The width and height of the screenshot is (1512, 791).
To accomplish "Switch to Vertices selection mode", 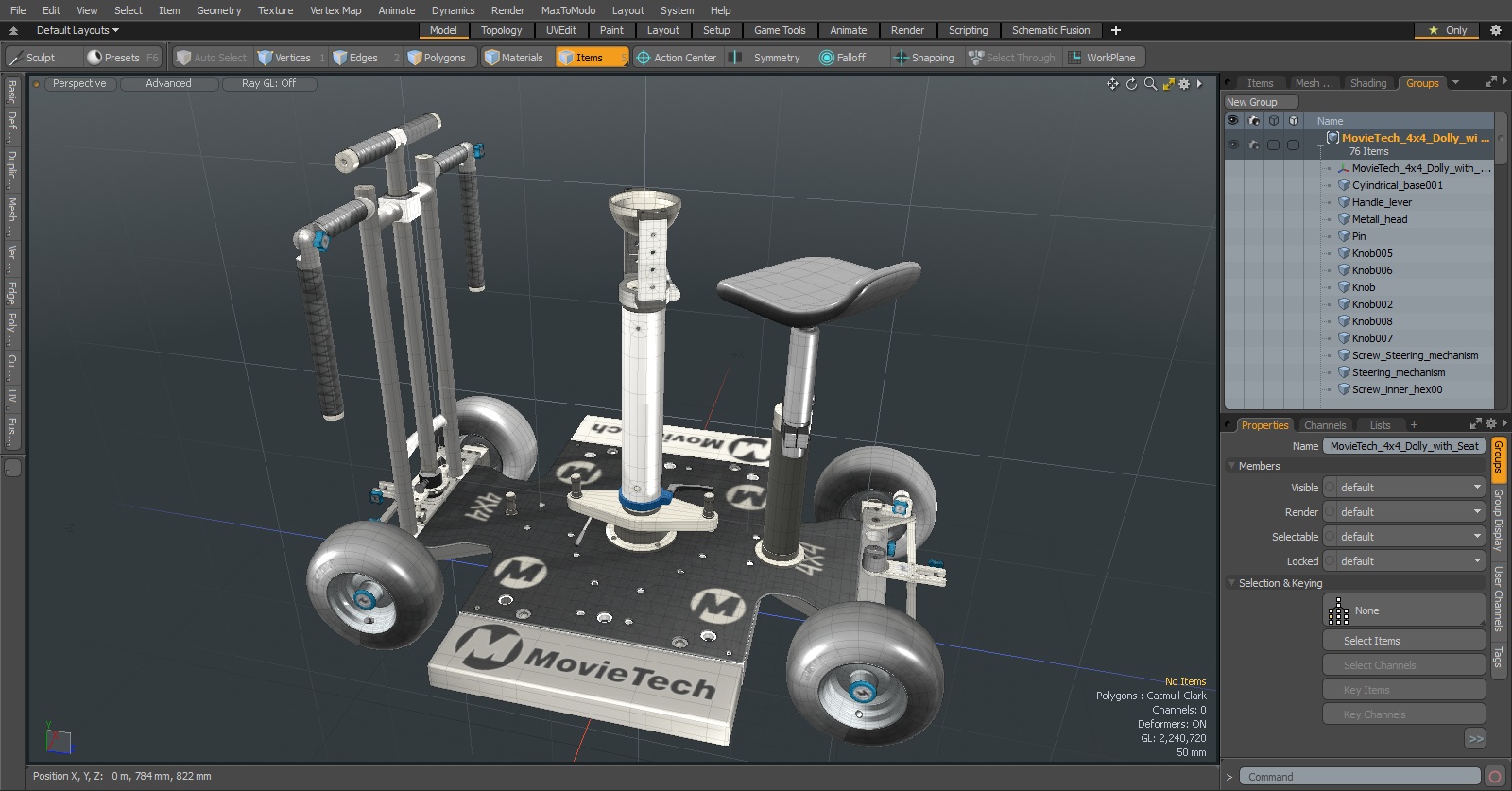I will click(x=291, y=58).
